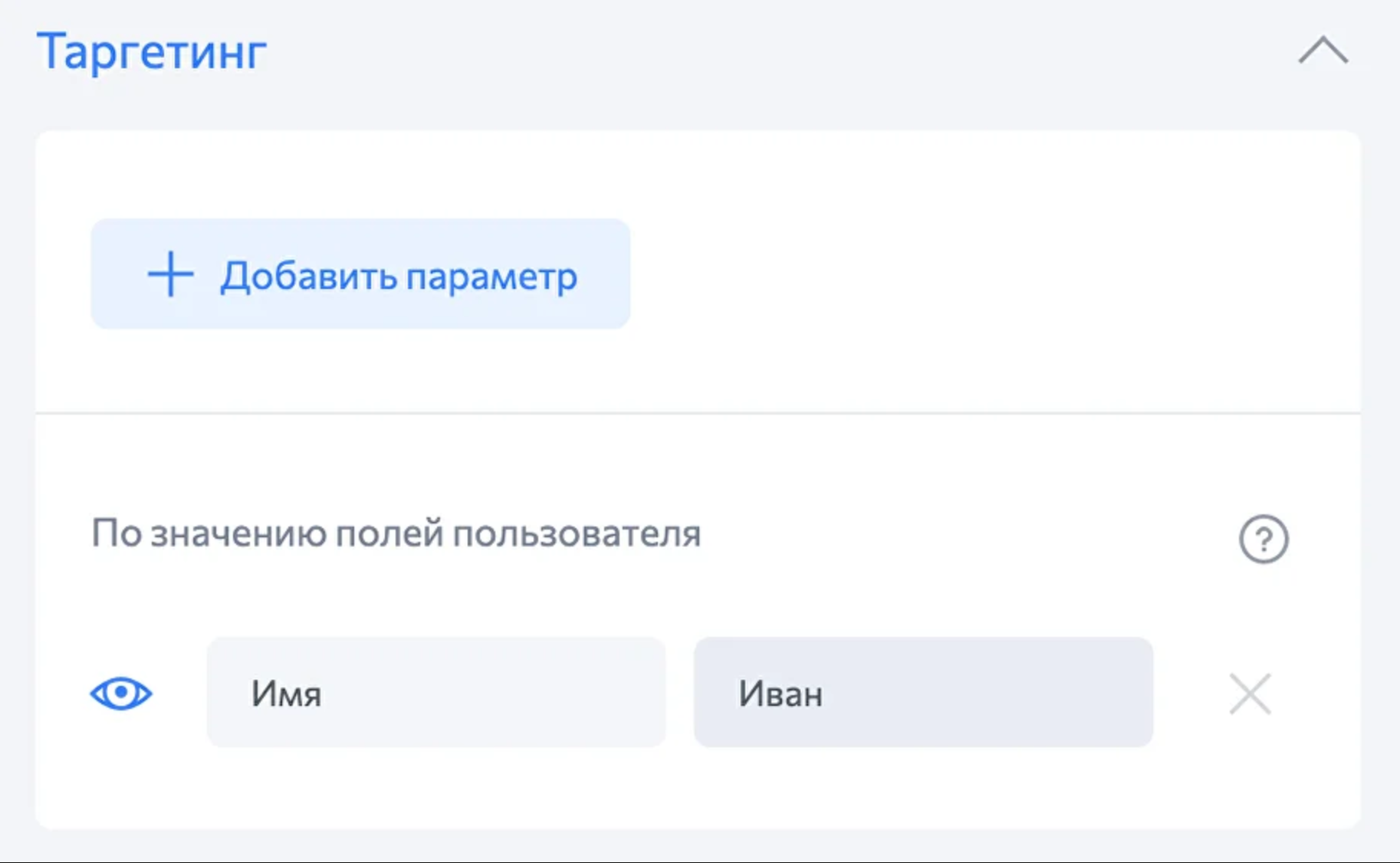Click the blue eye visibility icon
Viewport: 1400px width, 863px height.
click(121, 694)
